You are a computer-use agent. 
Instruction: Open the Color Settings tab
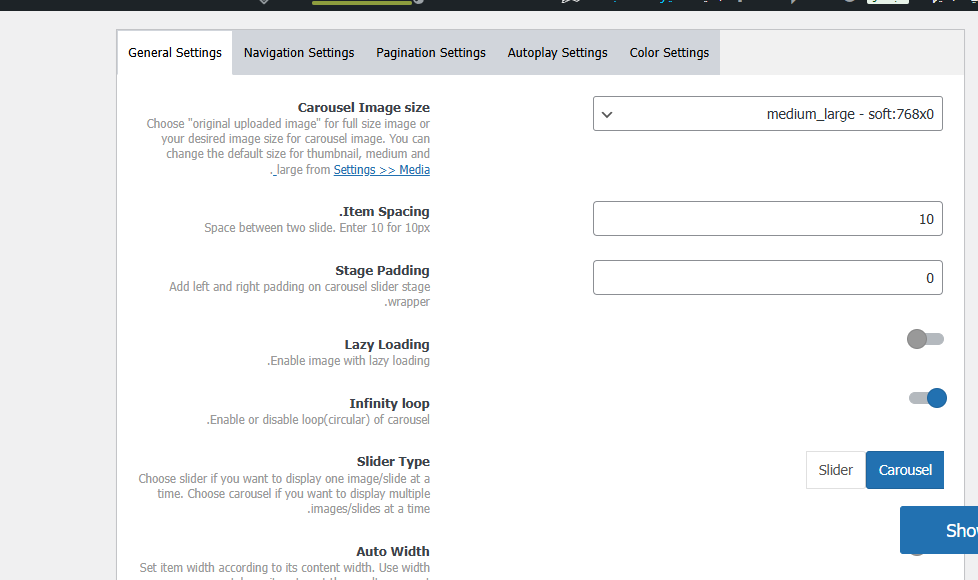coord(669,53)
